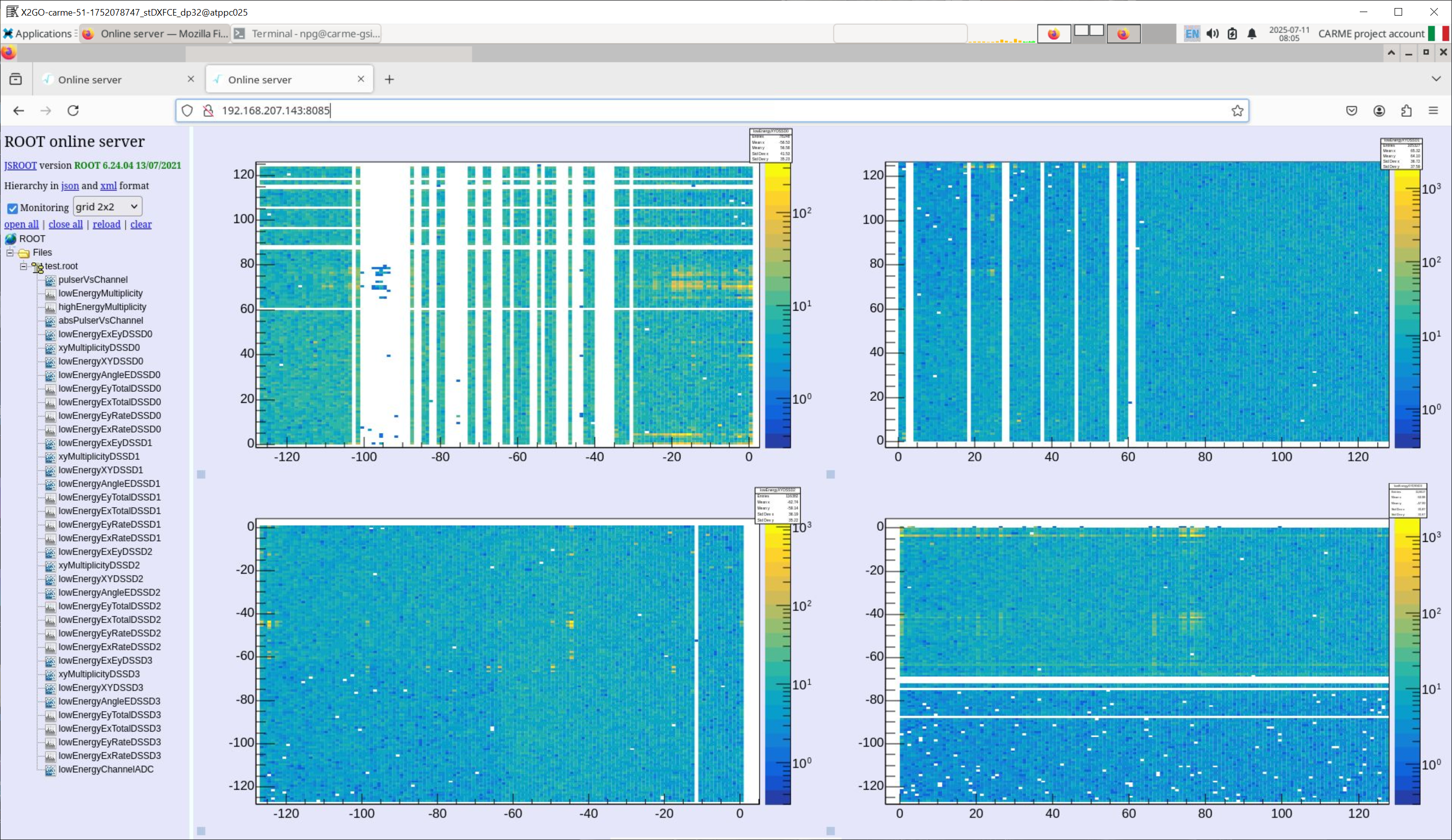Click the date and time clock
Image resolution: width=1452 pixels, height=840 pixels.
1289,33
